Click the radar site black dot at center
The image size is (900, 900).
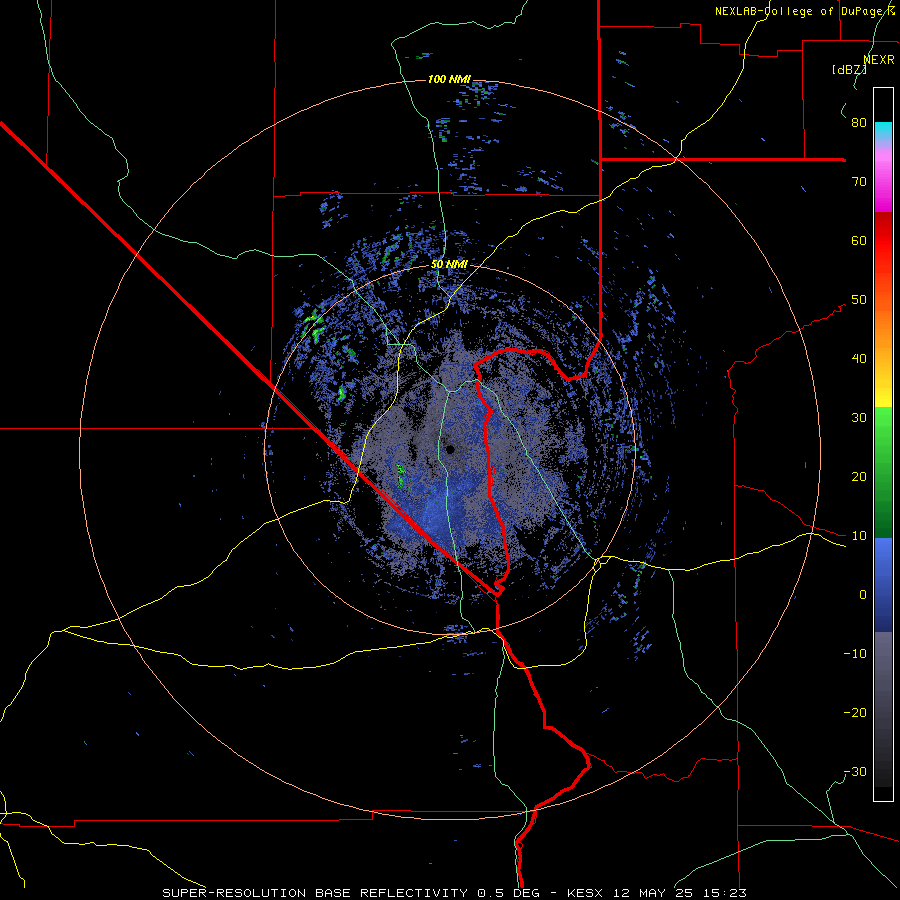(450, 449)
